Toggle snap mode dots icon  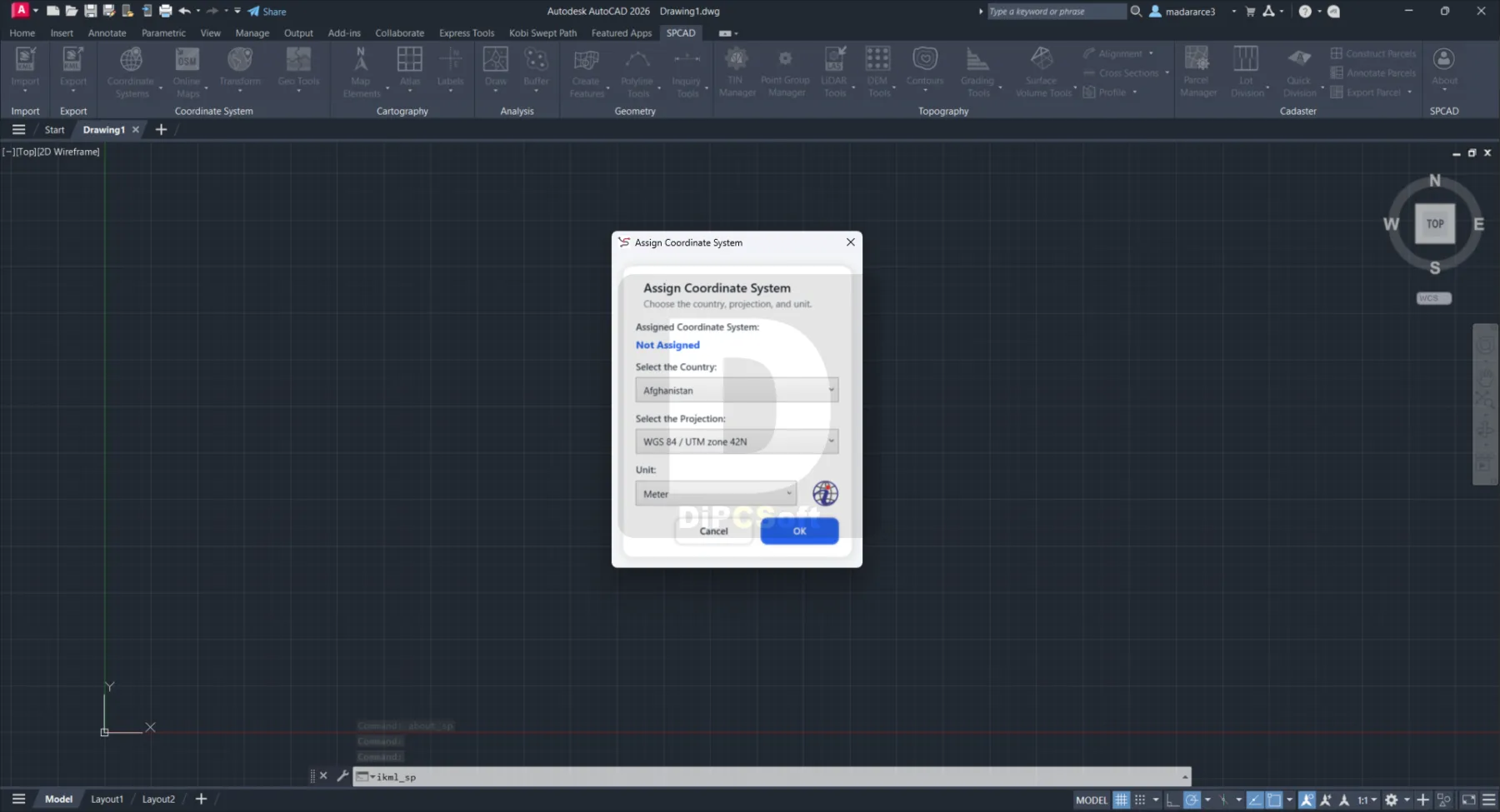[x=1140, y=800]
